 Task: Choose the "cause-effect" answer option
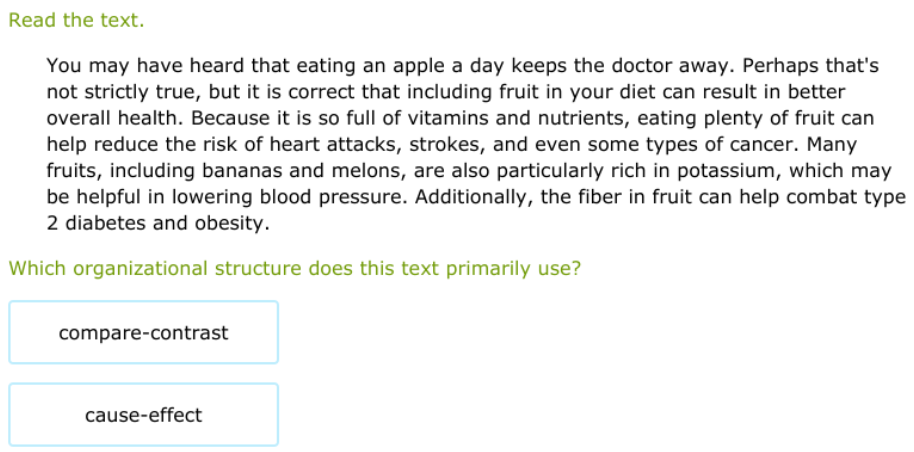143,415
